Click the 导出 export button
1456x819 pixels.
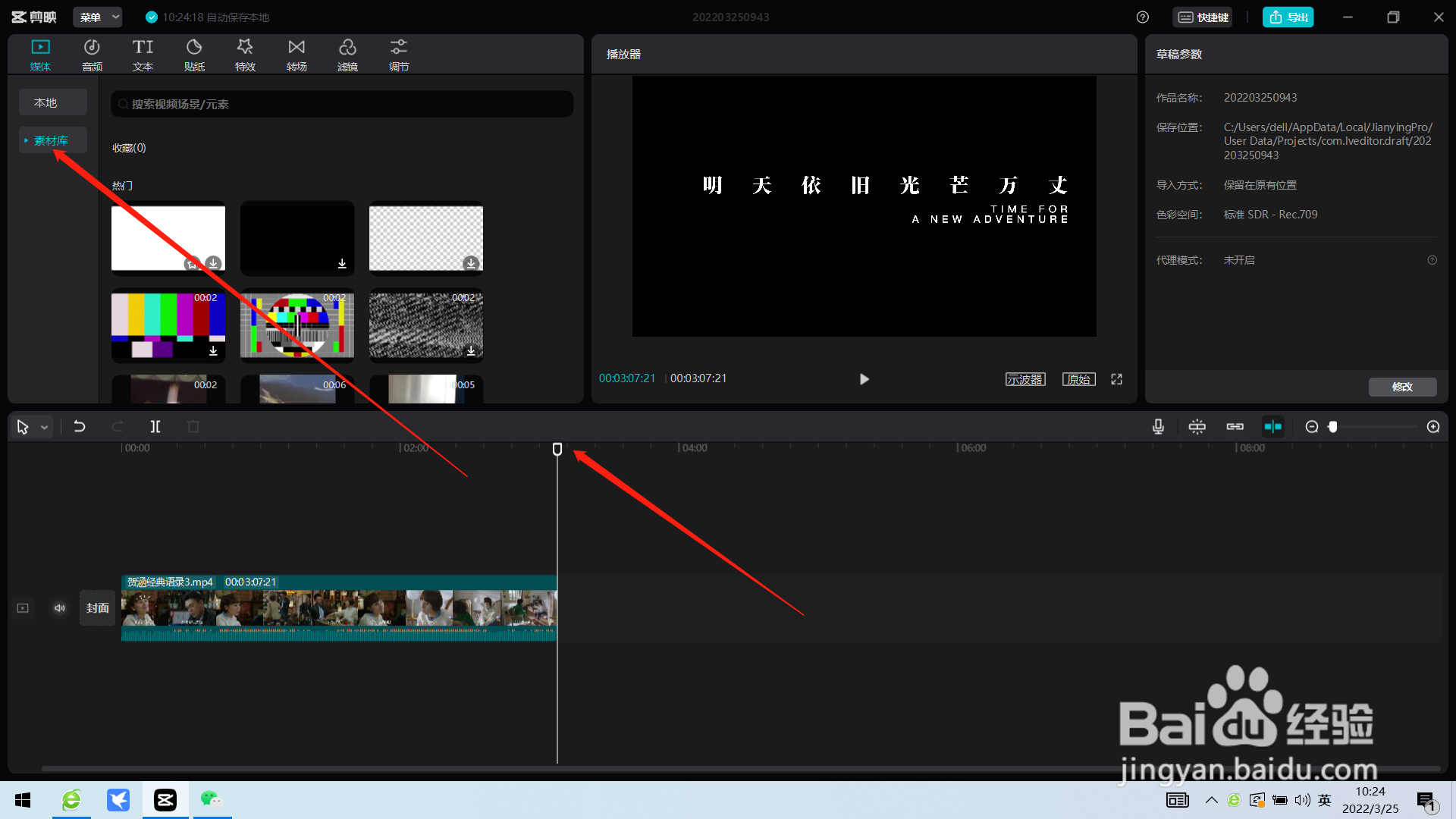coord(1288,17)
